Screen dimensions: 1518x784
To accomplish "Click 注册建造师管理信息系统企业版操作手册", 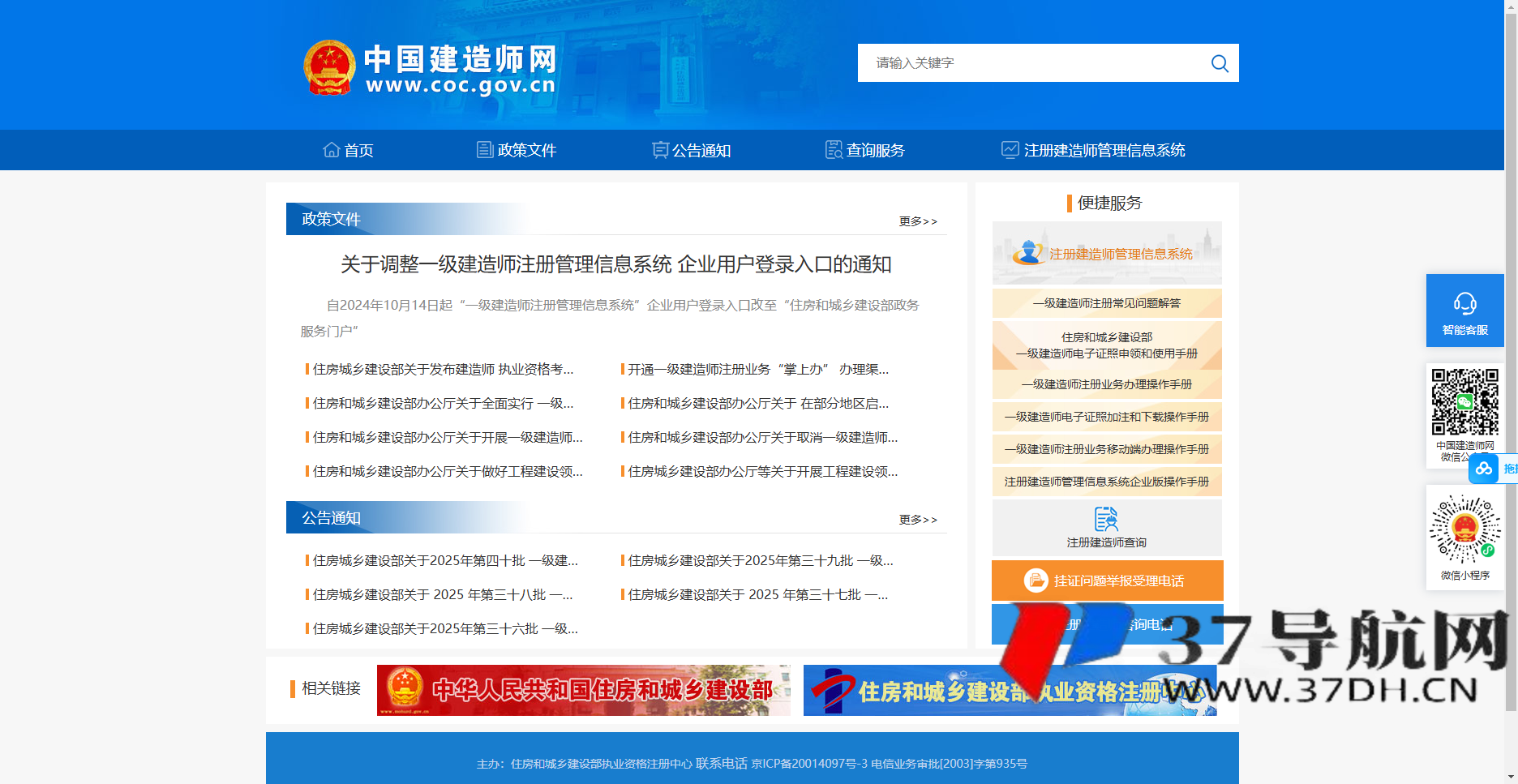I will pos(1106,481).
